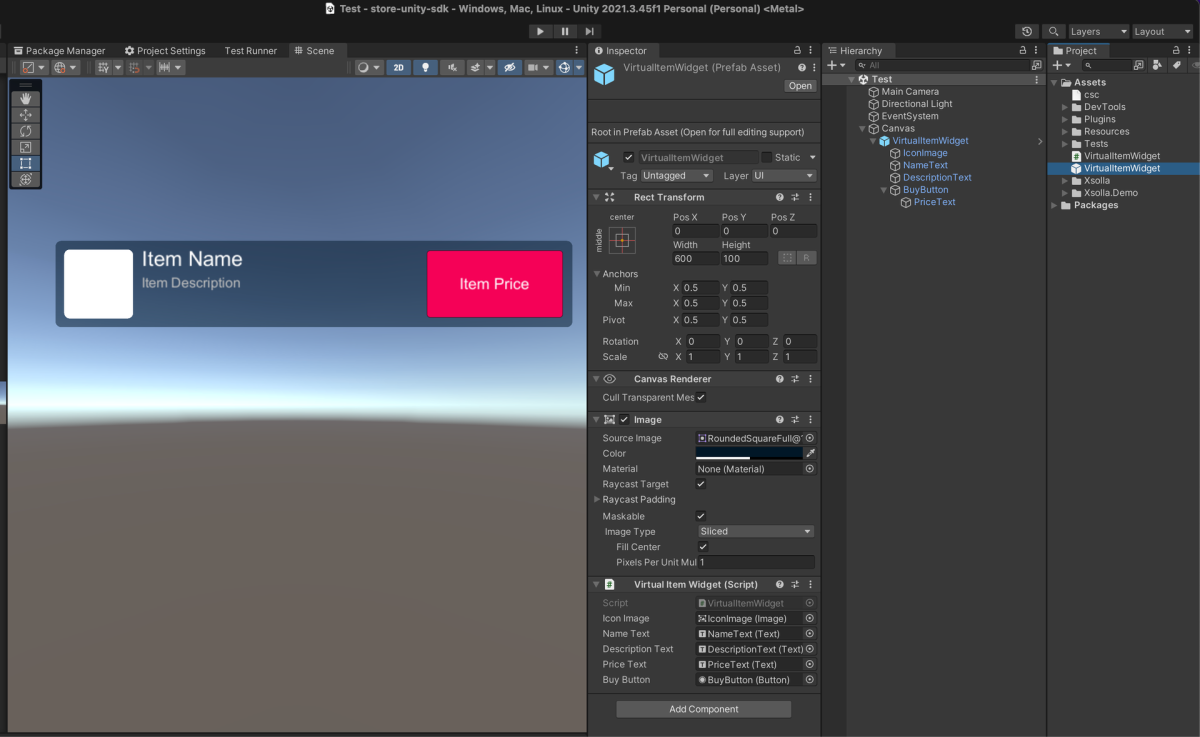This screenshot has height=737, width=1200.
Task: Toggle scene lighting with the lightbulb icon
Action: [x=426, y=67]
